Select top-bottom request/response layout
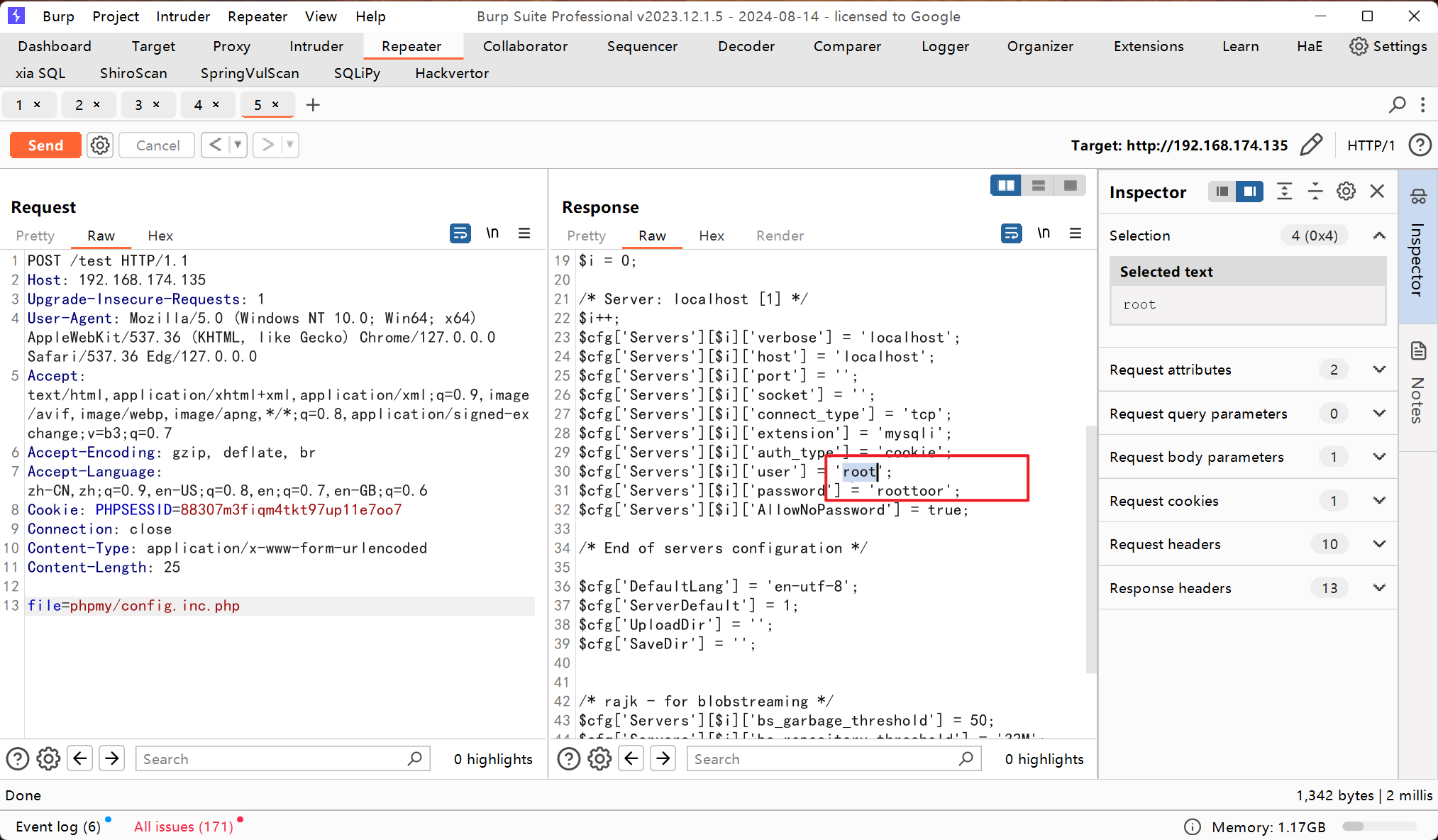 tap(1038, 186)
